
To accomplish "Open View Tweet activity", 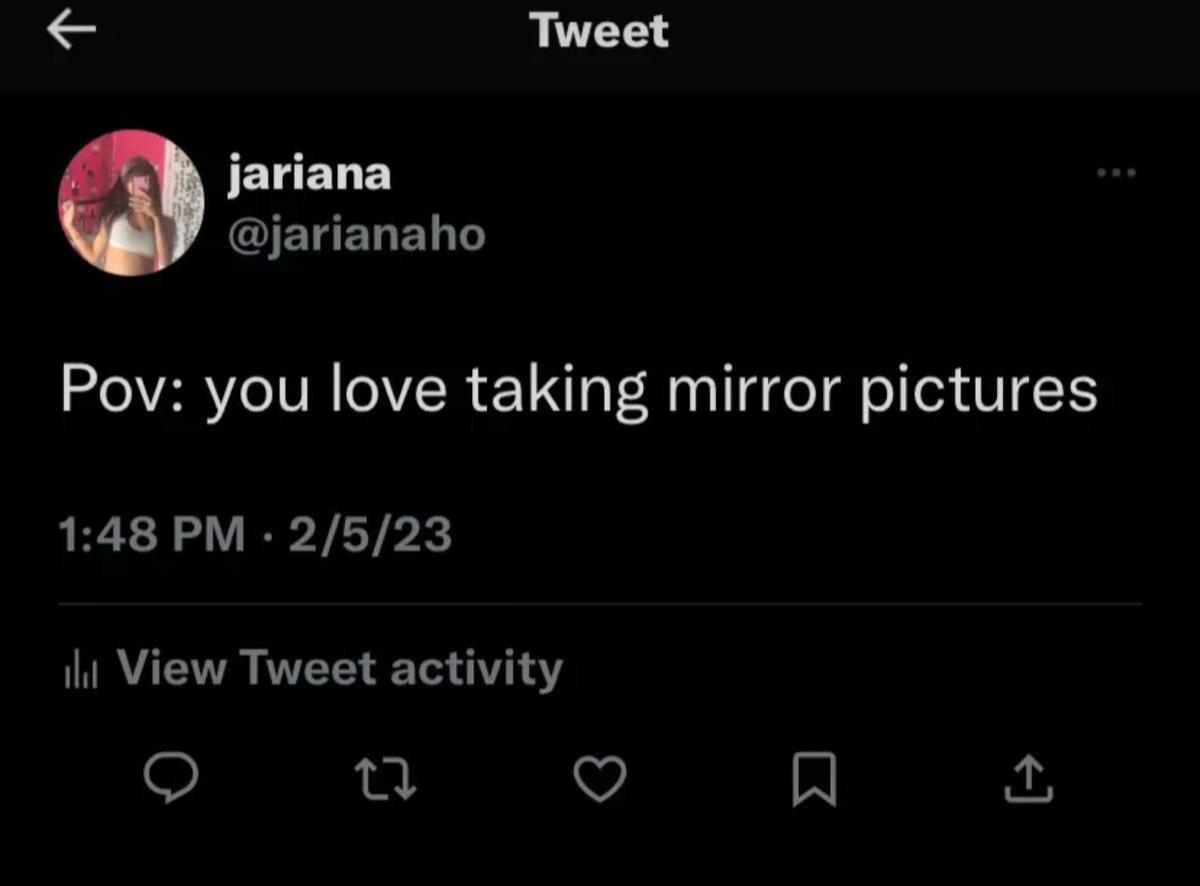I will click(340, 668).
